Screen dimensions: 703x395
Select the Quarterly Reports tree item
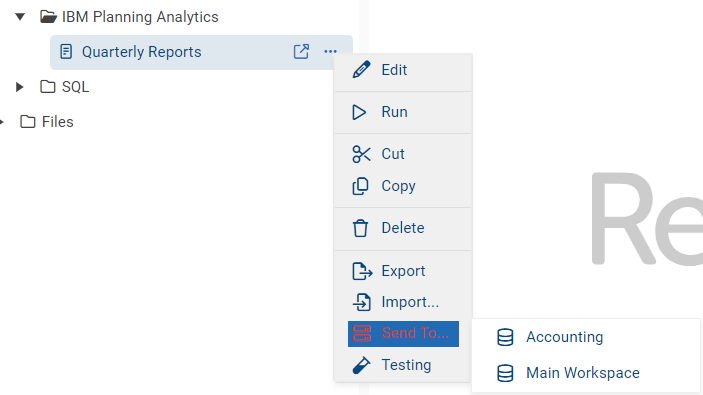click(201, 52)
